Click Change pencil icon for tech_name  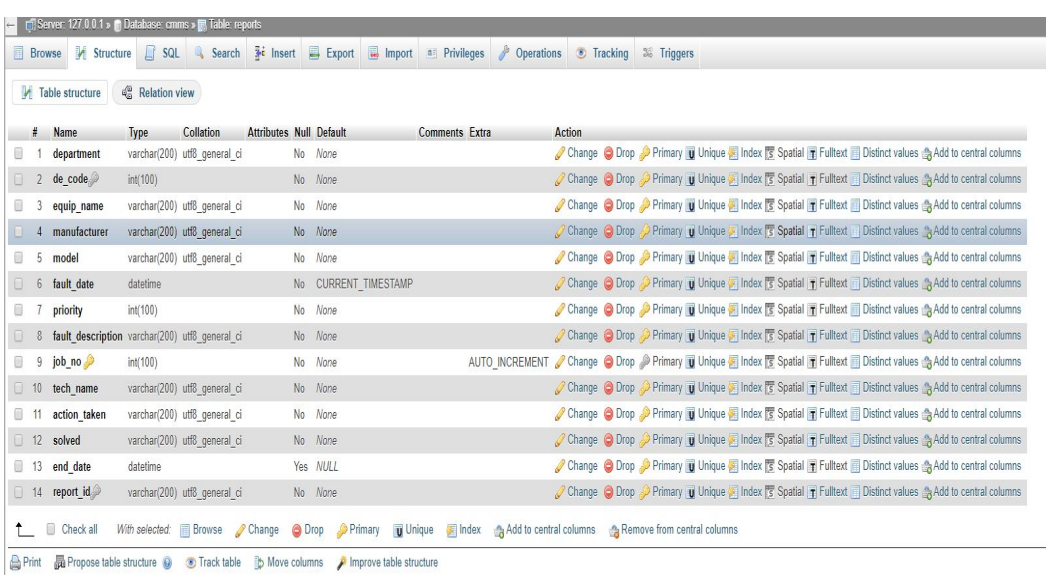(x=560, y=388)
